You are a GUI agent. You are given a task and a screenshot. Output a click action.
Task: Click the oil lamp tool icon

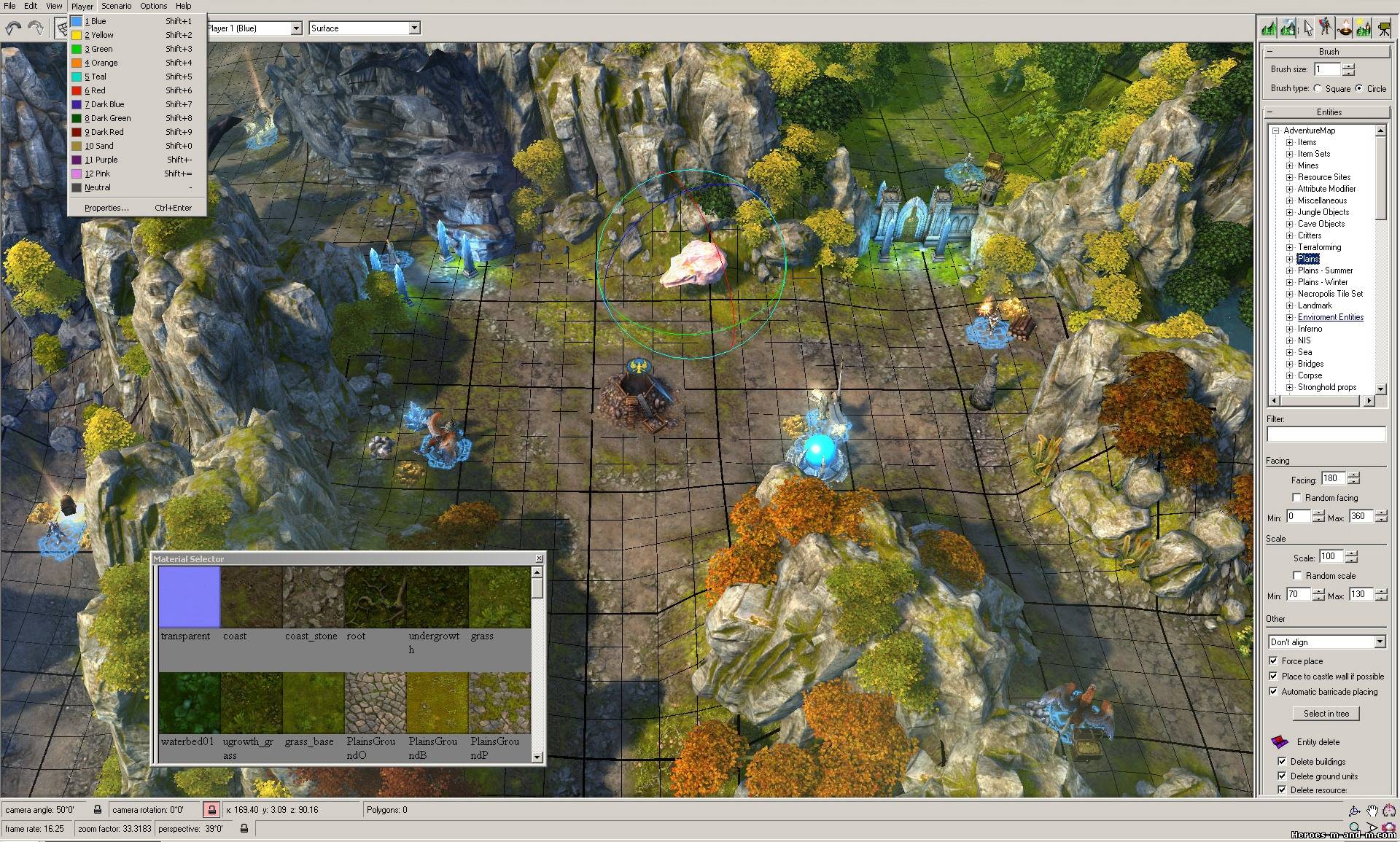[1345, 28]
